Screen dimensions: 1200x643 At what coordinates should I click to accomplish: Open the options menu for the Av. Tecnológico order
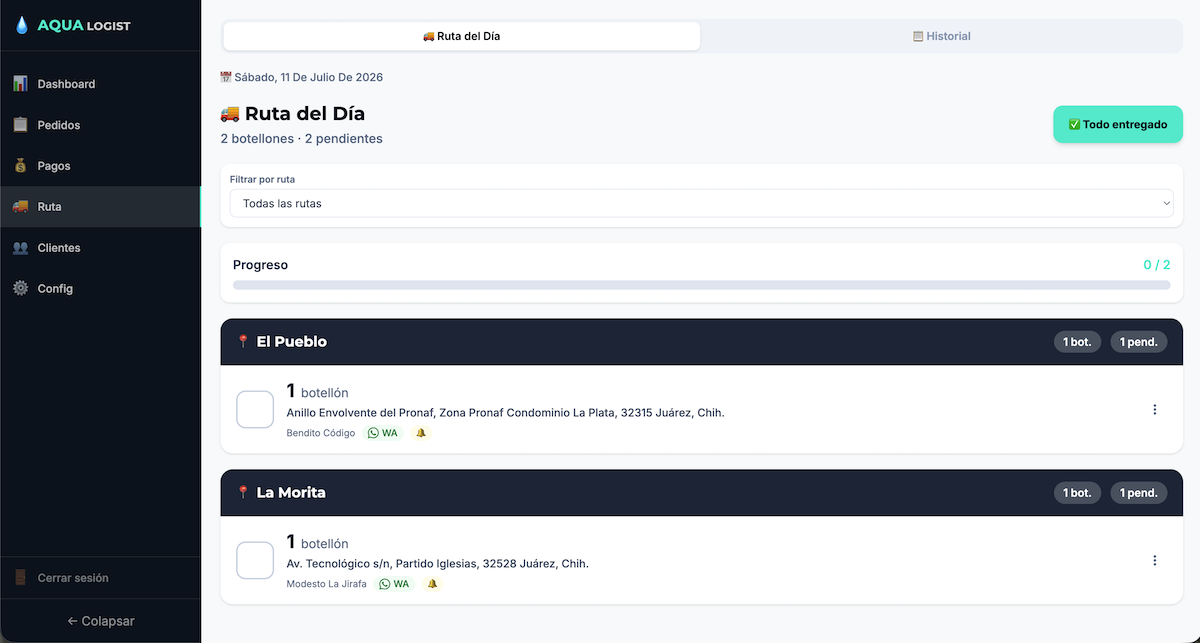coord(1155,561)
